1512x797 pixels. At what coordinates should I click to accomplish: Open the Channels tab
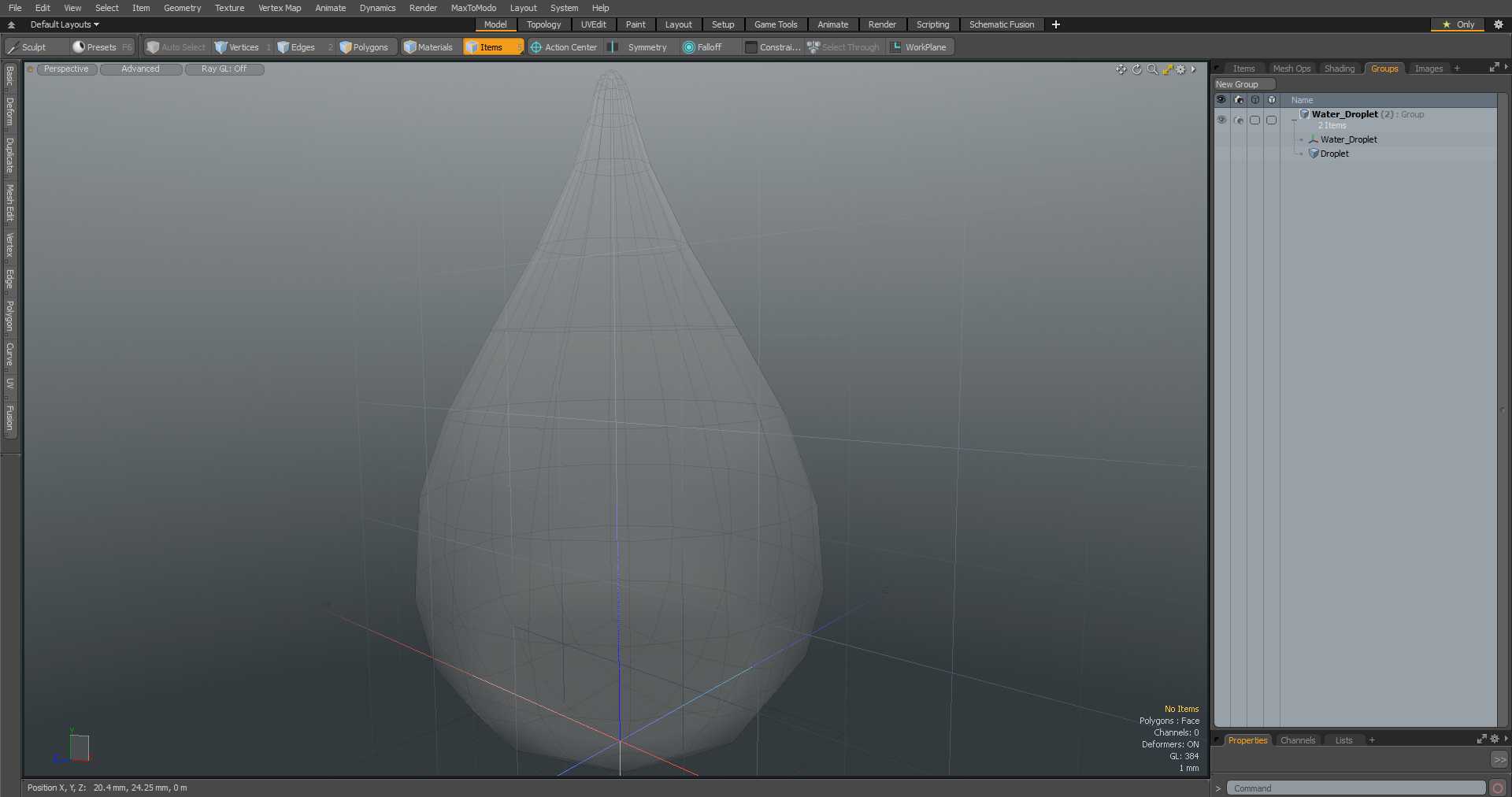(x=1298, y=740)
